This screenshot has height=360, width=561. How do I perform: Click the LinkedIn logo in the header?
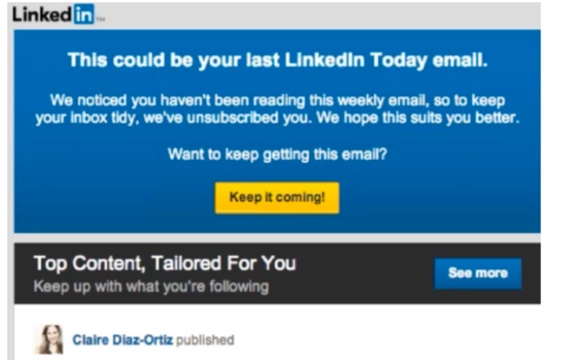53,15
